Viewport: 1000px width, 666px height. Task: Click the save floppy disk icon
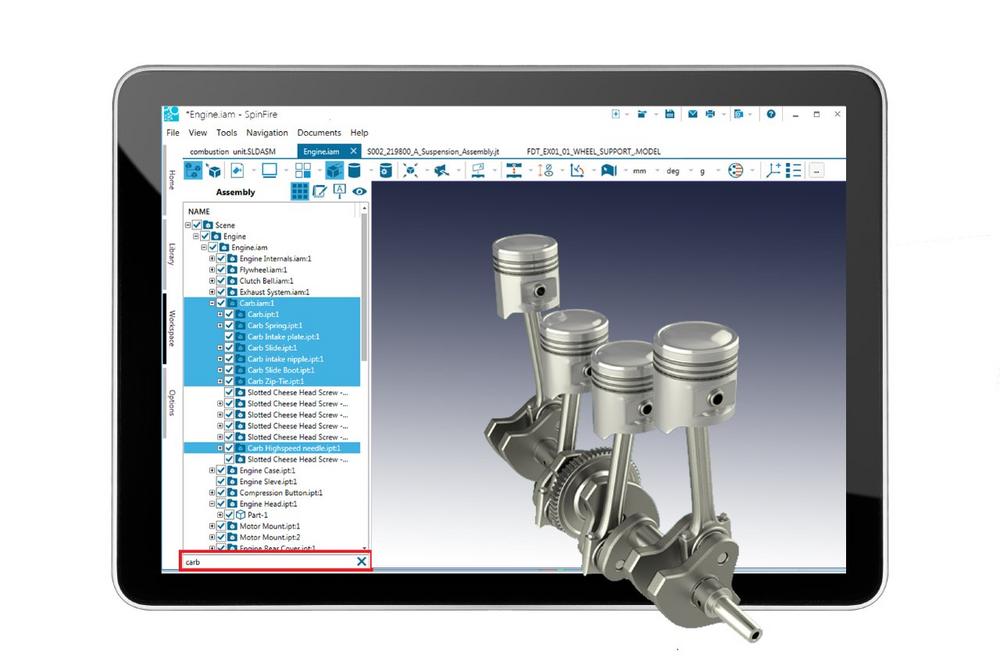[x=670, y=114]
